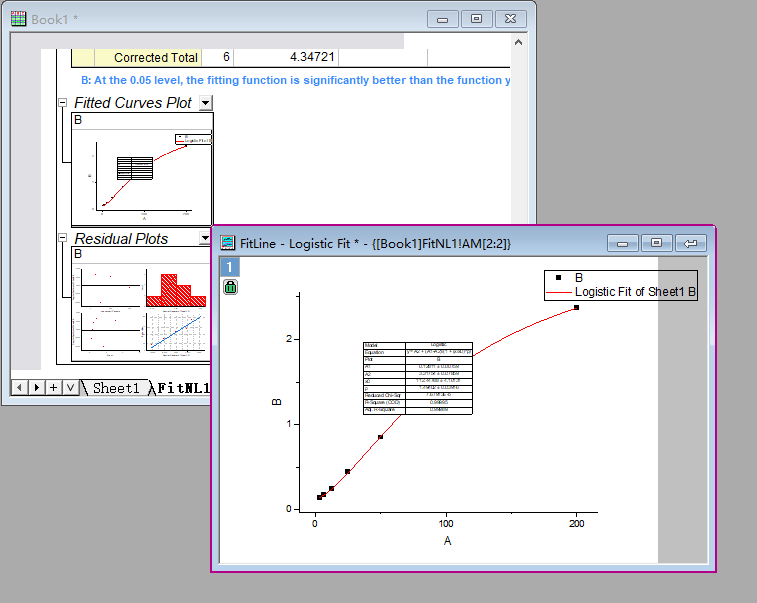Click y-axis tick label 2
Image resolution: width=757 pixels, height=603 pixels.
pos(289,339)
